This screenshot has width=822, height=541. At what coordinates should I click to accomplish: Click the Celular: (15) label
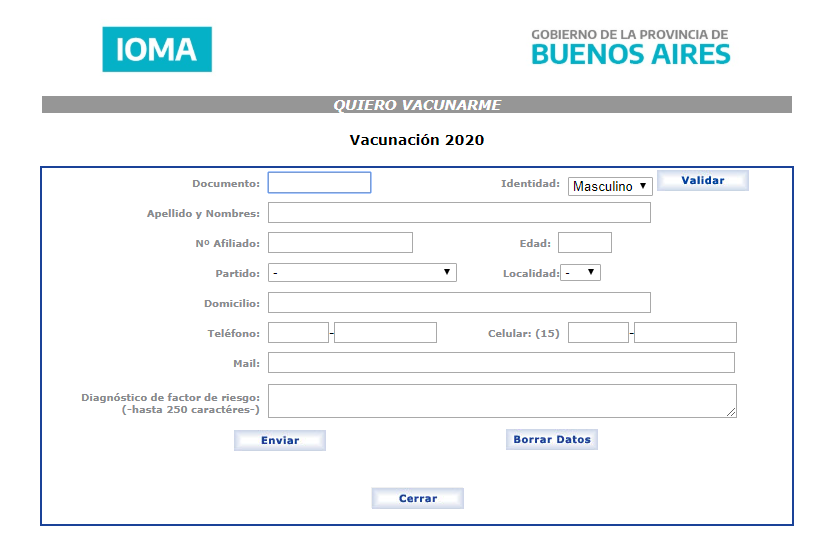pyautogui.click(x=524, y=333)
